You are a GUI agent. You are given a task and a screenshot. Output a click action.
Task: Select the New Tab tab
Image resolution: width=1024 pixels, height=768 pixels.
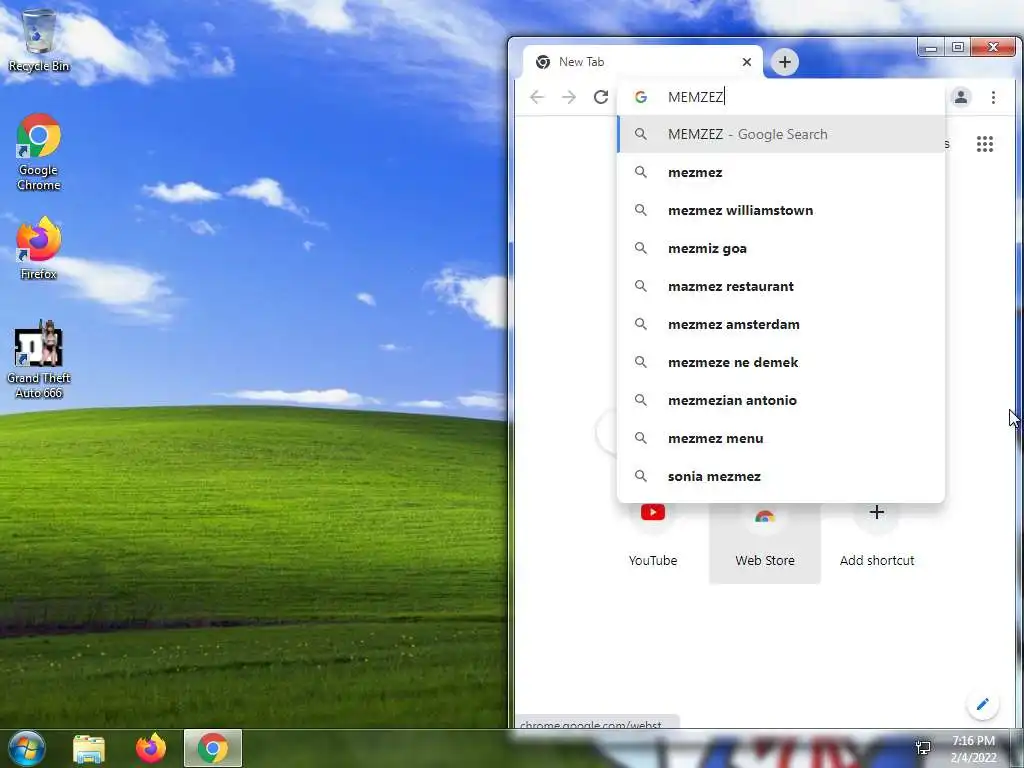click(x=643, y=62)
